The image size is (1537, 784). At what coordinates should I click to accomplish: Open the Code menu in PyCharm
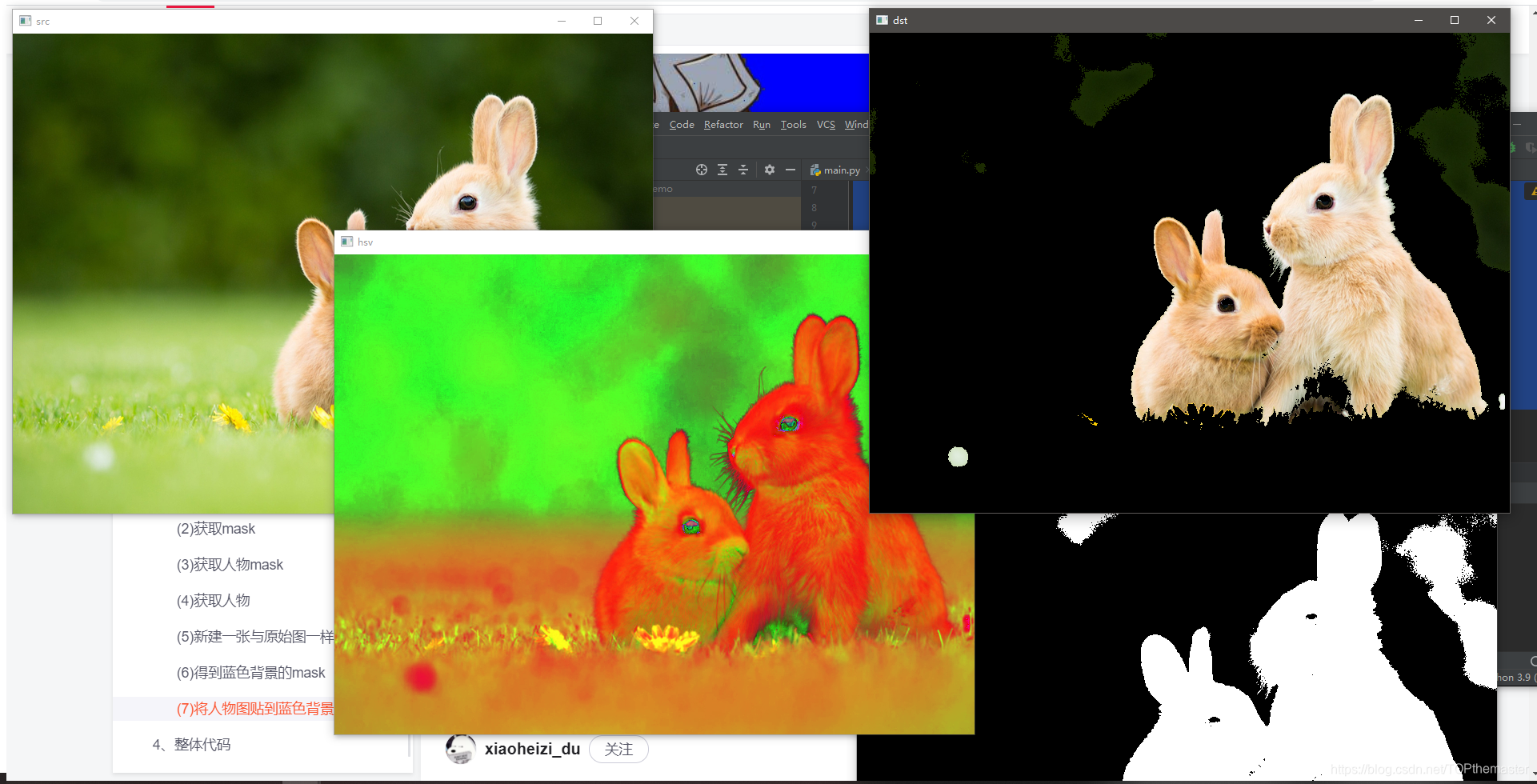pos(682,125)
